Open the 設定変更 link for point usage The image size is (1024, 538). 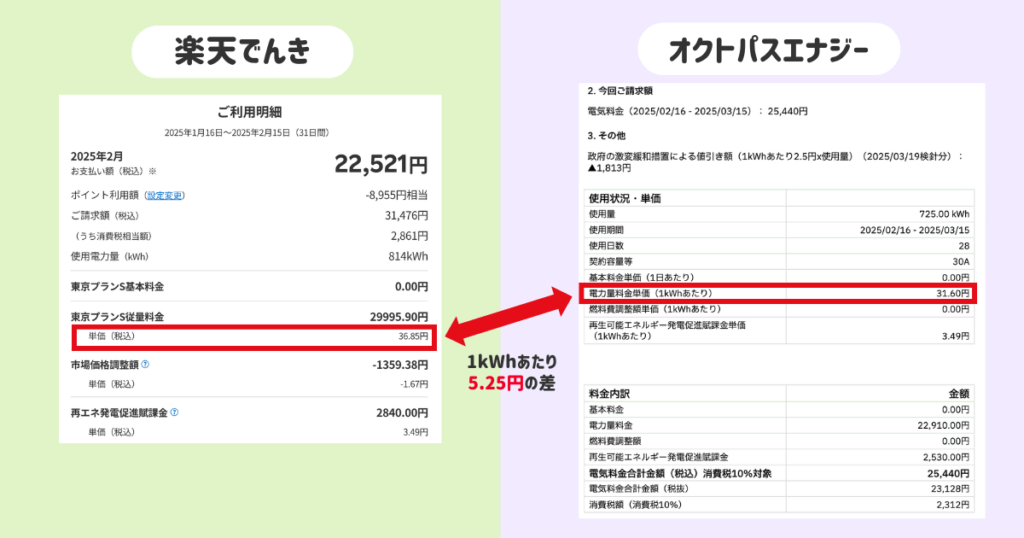coord(165,195)
